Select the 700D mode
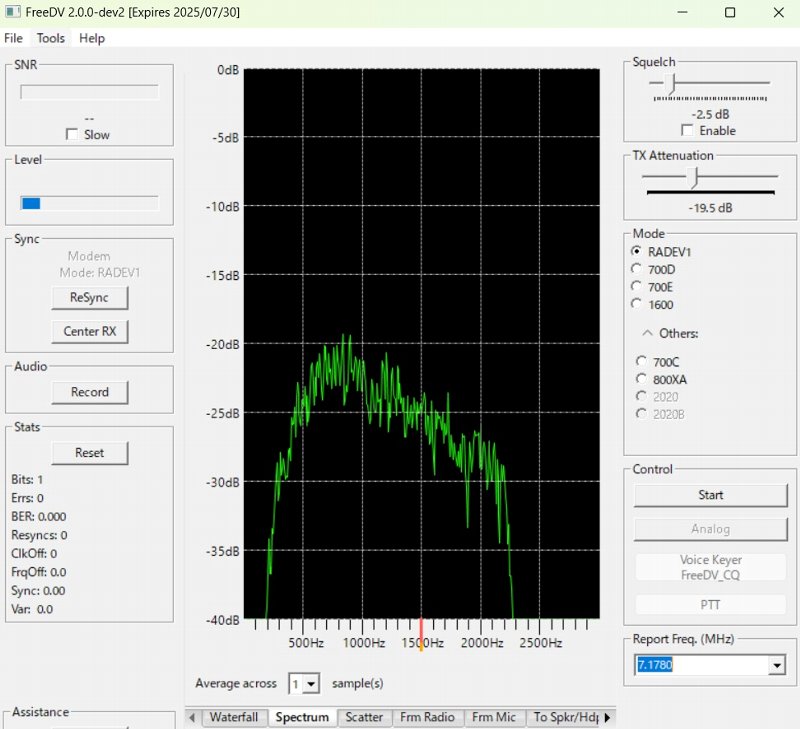This screenshot has height=729, width=800. [x=636, y=269]
